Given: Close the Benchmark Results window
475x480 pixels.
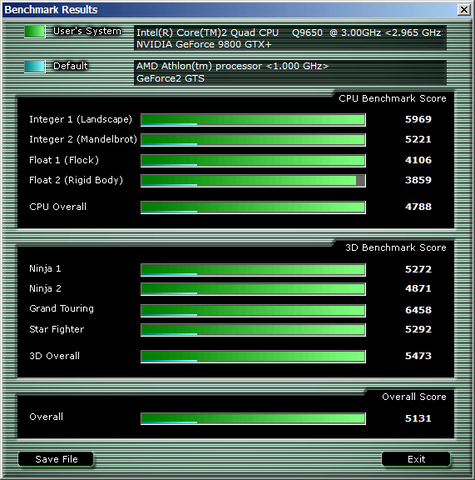Looking at the screenshot, I should point(464,10).
